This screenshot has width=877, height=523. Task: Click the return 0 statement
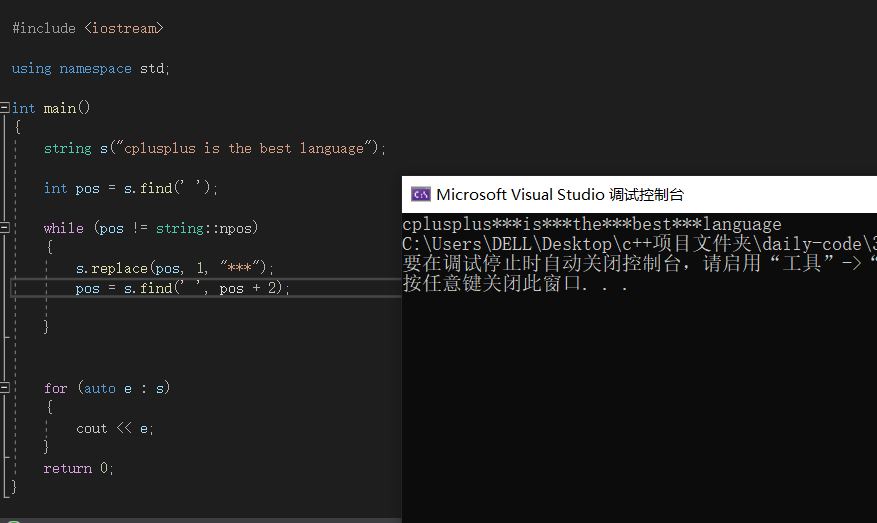79,468
